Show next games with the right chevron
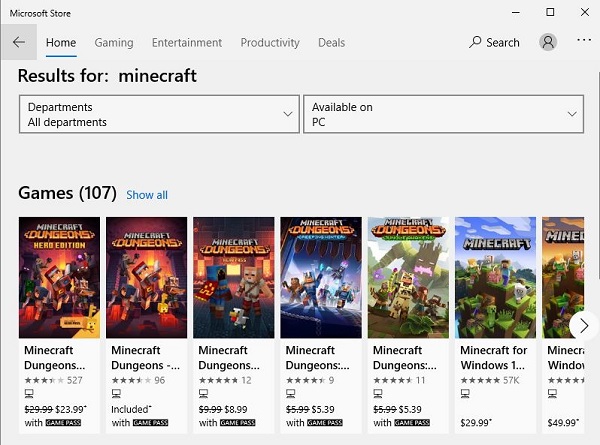600x445 pixels. point(584,326)
